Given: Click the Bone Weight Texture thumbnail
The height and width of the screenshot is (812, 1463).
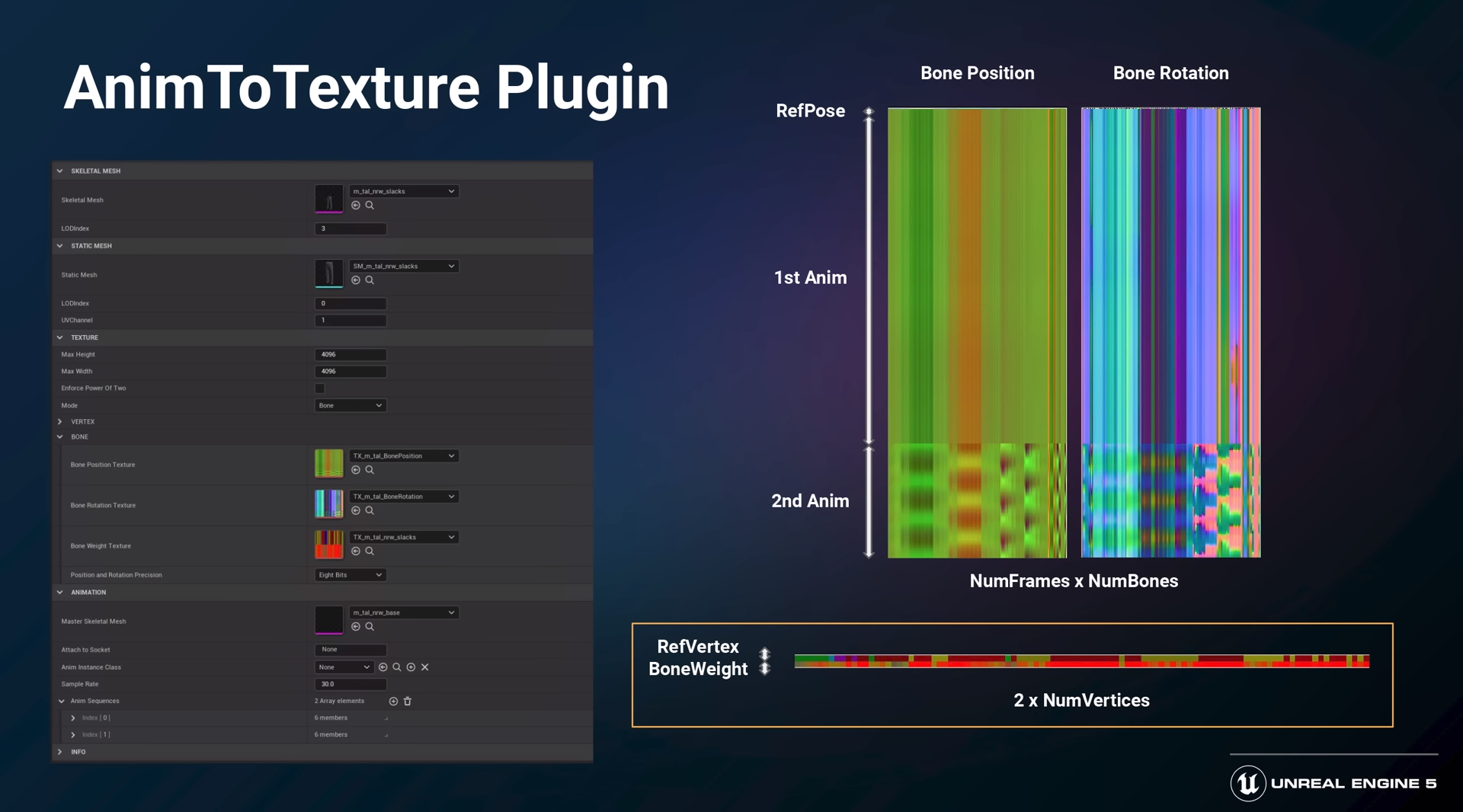Looking at the screenshot, I should [x=329, y=545].
